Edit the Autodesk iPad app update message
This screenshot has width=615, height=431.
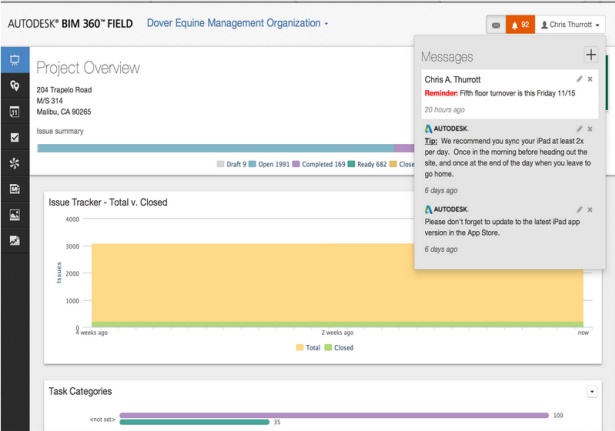pyautogui.click(x=579, y=210)
